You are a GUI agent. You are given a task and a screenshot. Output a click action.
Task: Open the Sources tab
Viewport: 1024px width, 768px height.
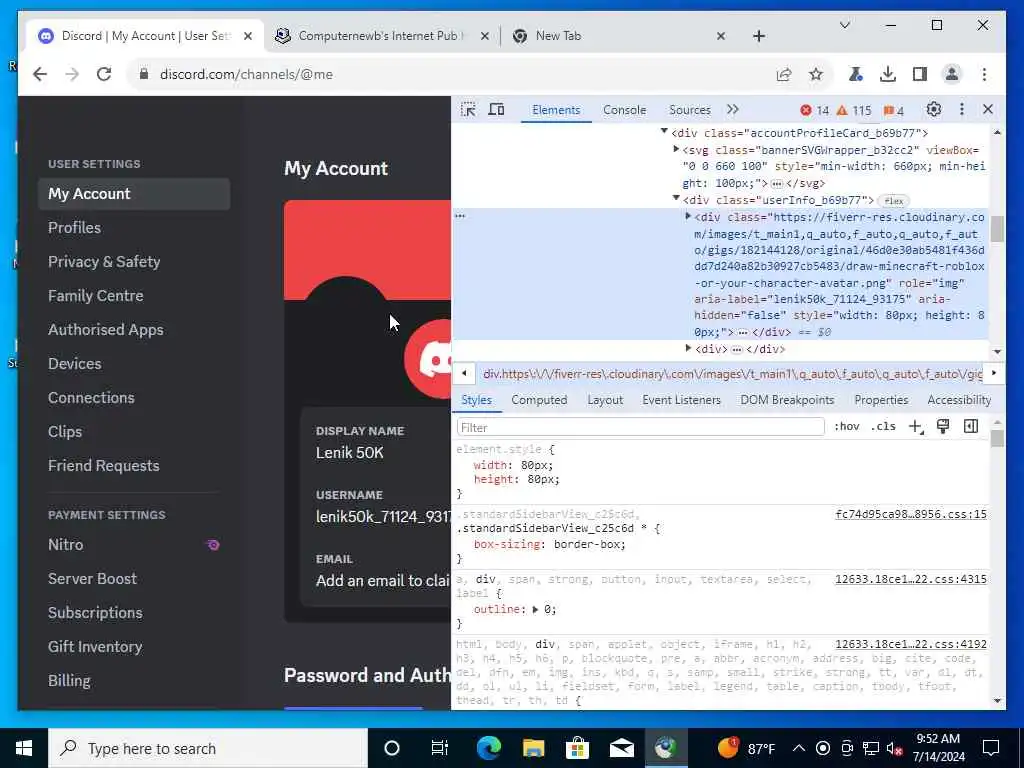(x=690, y=110)
